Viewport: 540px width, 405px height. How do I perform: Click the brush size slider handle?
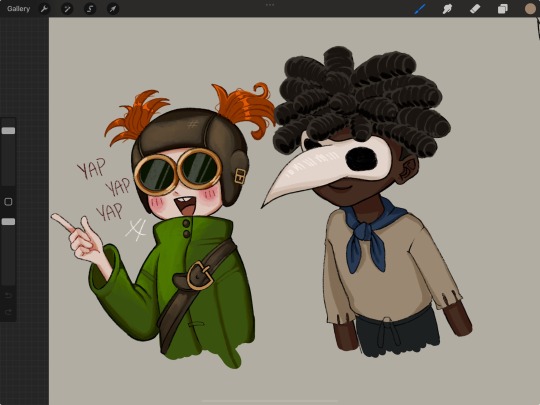point(8,131)
